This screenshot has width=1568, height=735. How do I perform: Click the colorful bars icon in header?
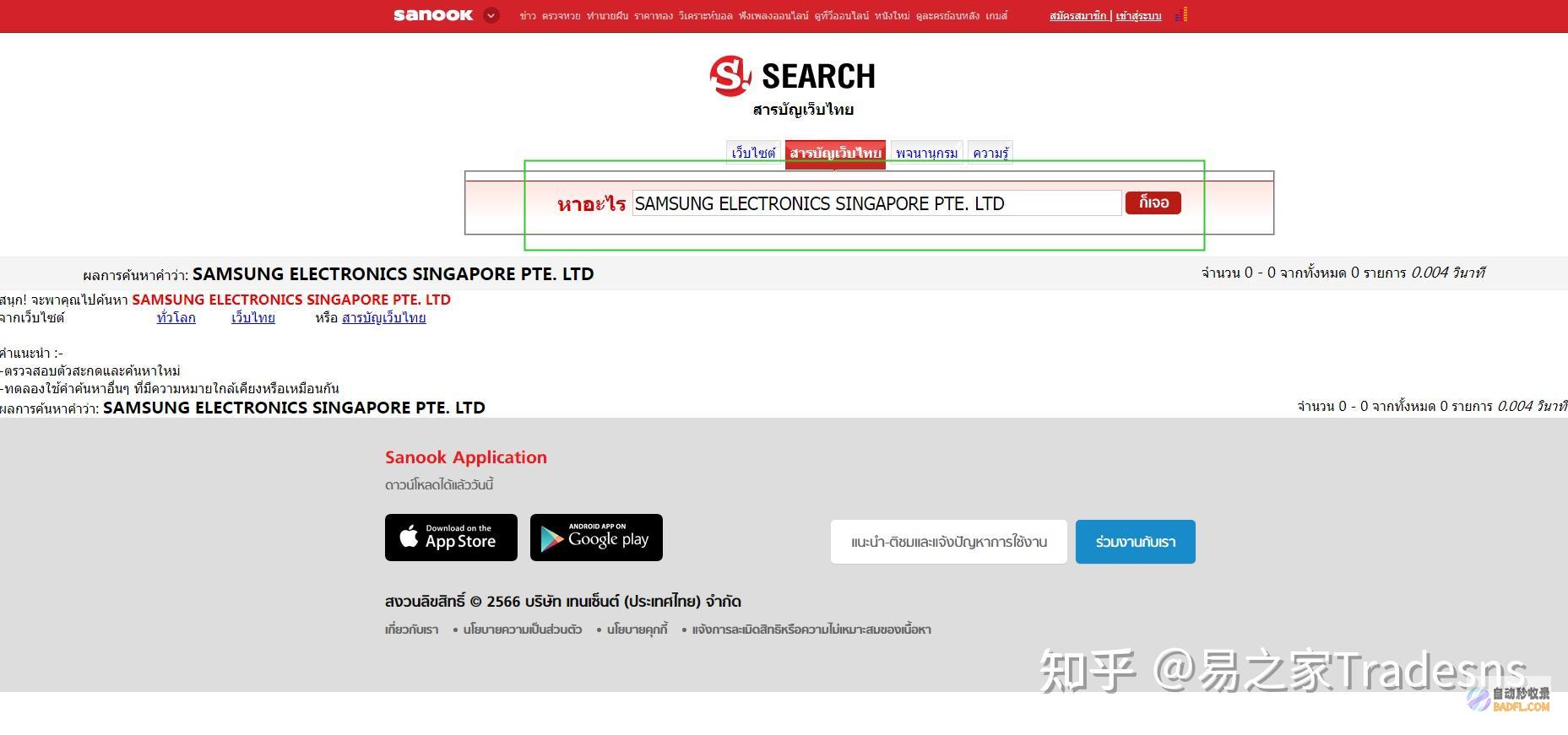1181,14
